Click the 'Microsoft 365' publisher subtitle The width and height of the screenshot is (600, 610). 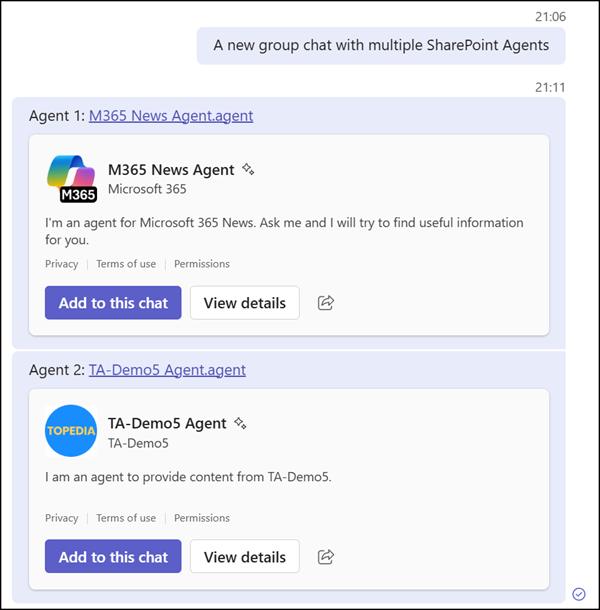(x=147, y=189)
